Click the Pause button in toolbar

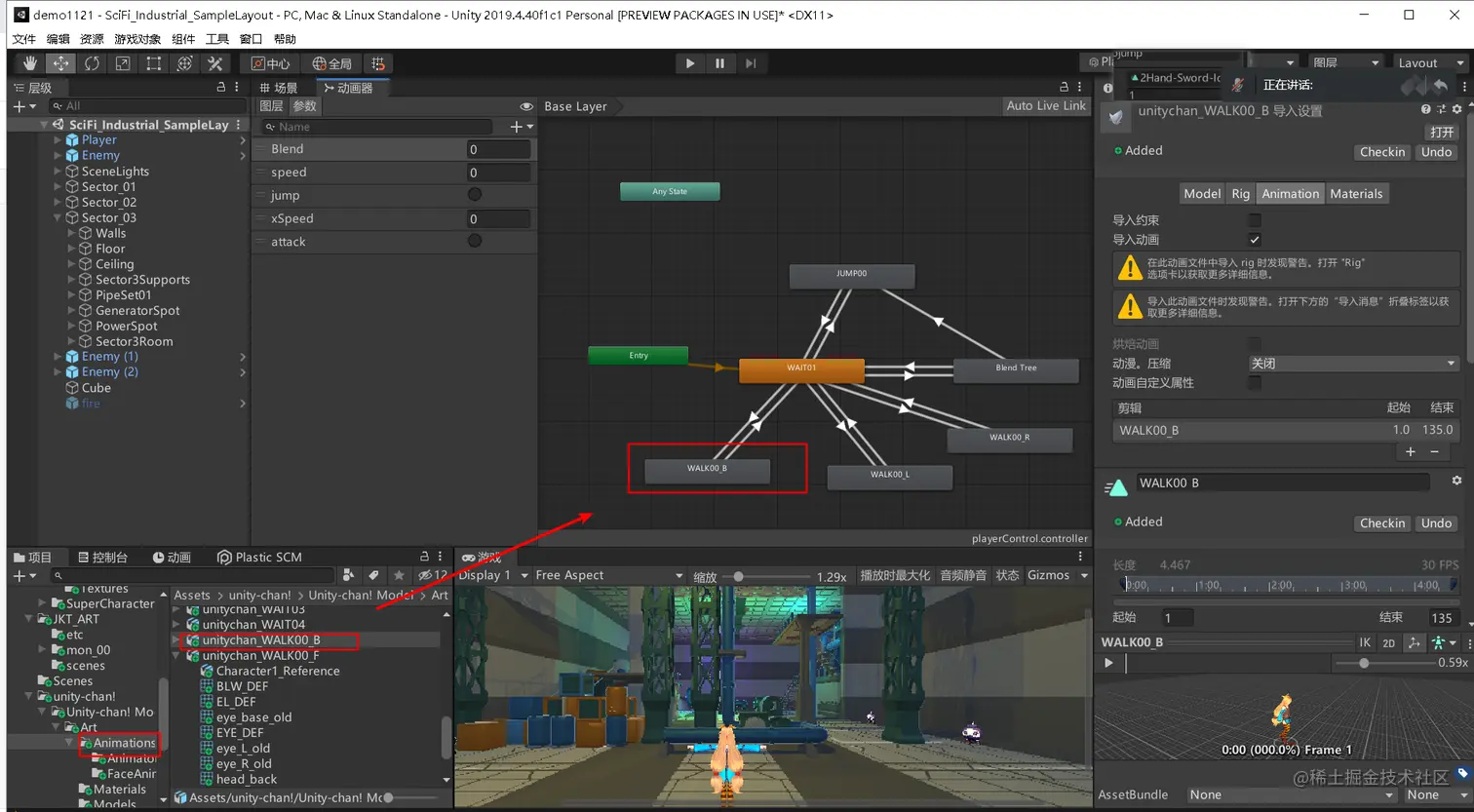point(719,63)
